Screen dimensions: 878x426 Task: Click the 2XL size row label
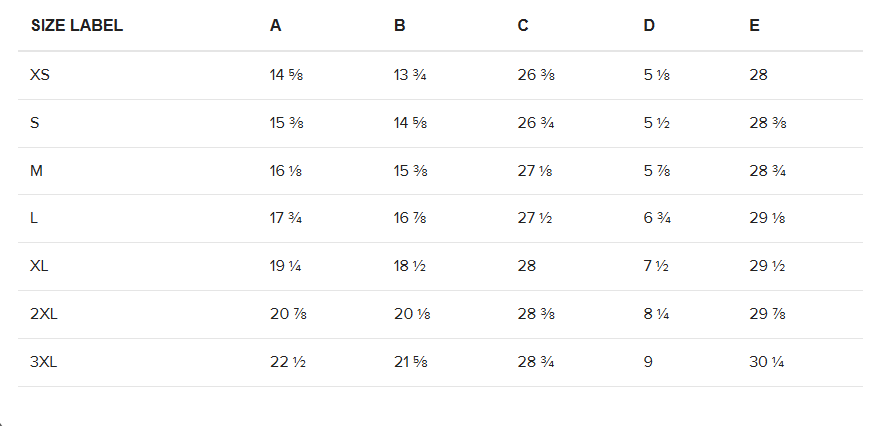(x=44, y=314)
